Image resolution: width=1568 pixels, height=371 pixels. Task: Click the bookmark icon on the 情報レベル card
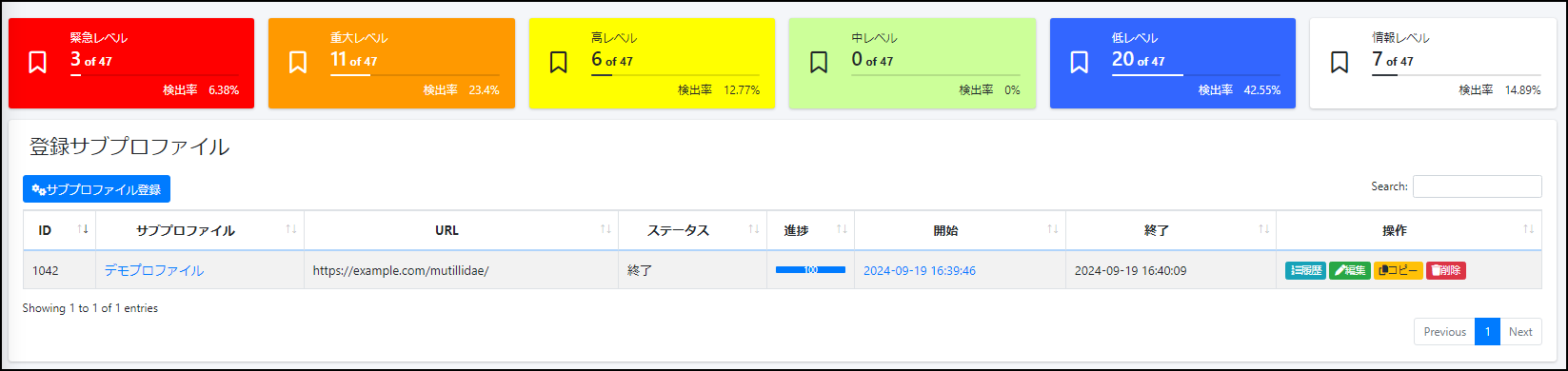coord(1340,63)
